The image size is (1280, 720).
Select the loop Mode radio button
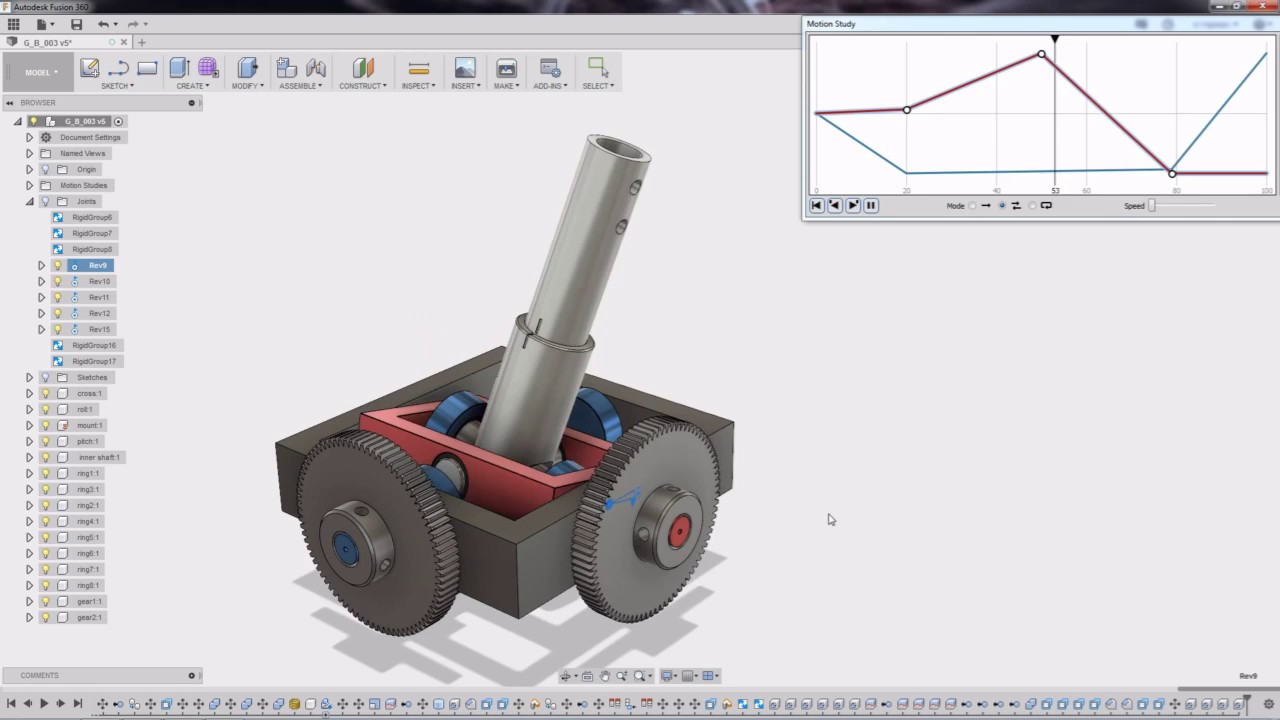pos(1033,206)
